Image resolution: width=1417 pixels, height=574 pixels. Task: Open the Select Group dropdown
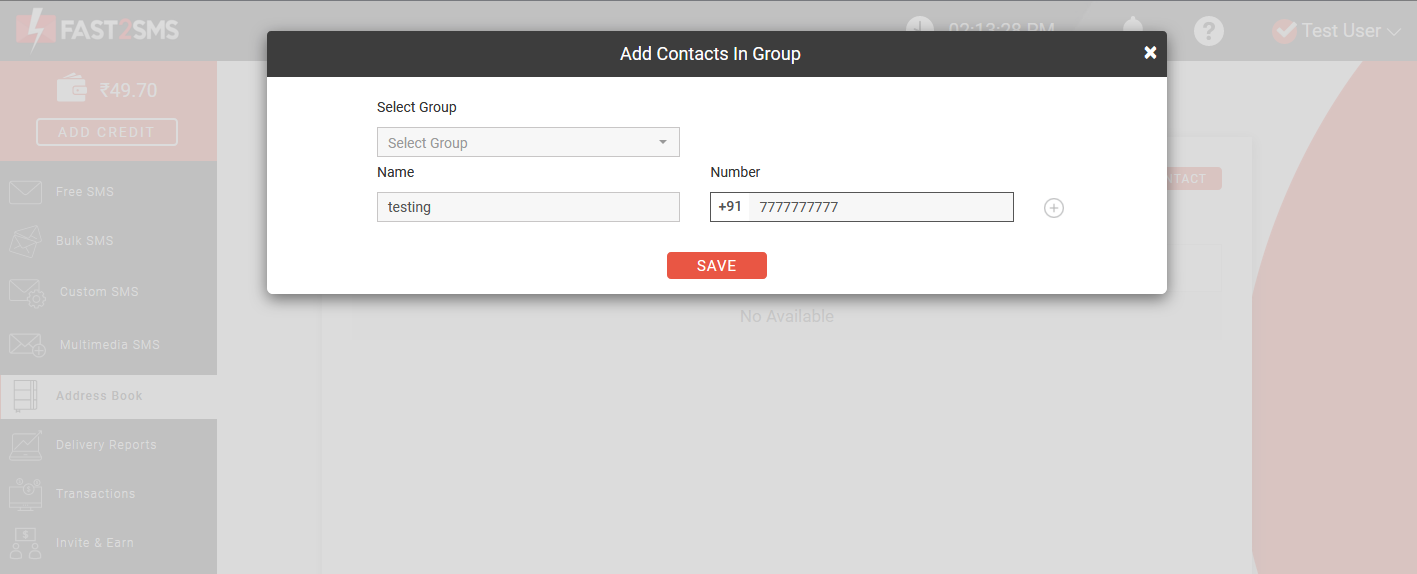click(x=528, y=142)
